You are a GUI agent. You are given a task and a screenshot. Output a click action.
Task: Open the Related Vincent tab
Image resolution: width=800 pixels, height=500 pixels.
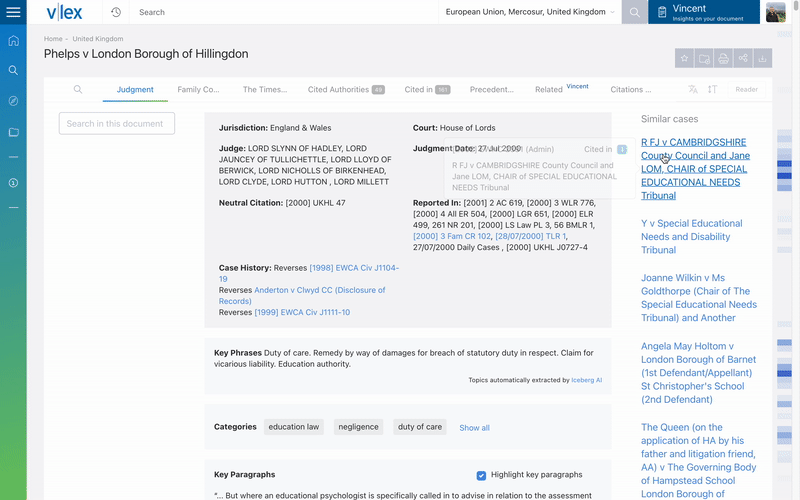tap(561, 89)
